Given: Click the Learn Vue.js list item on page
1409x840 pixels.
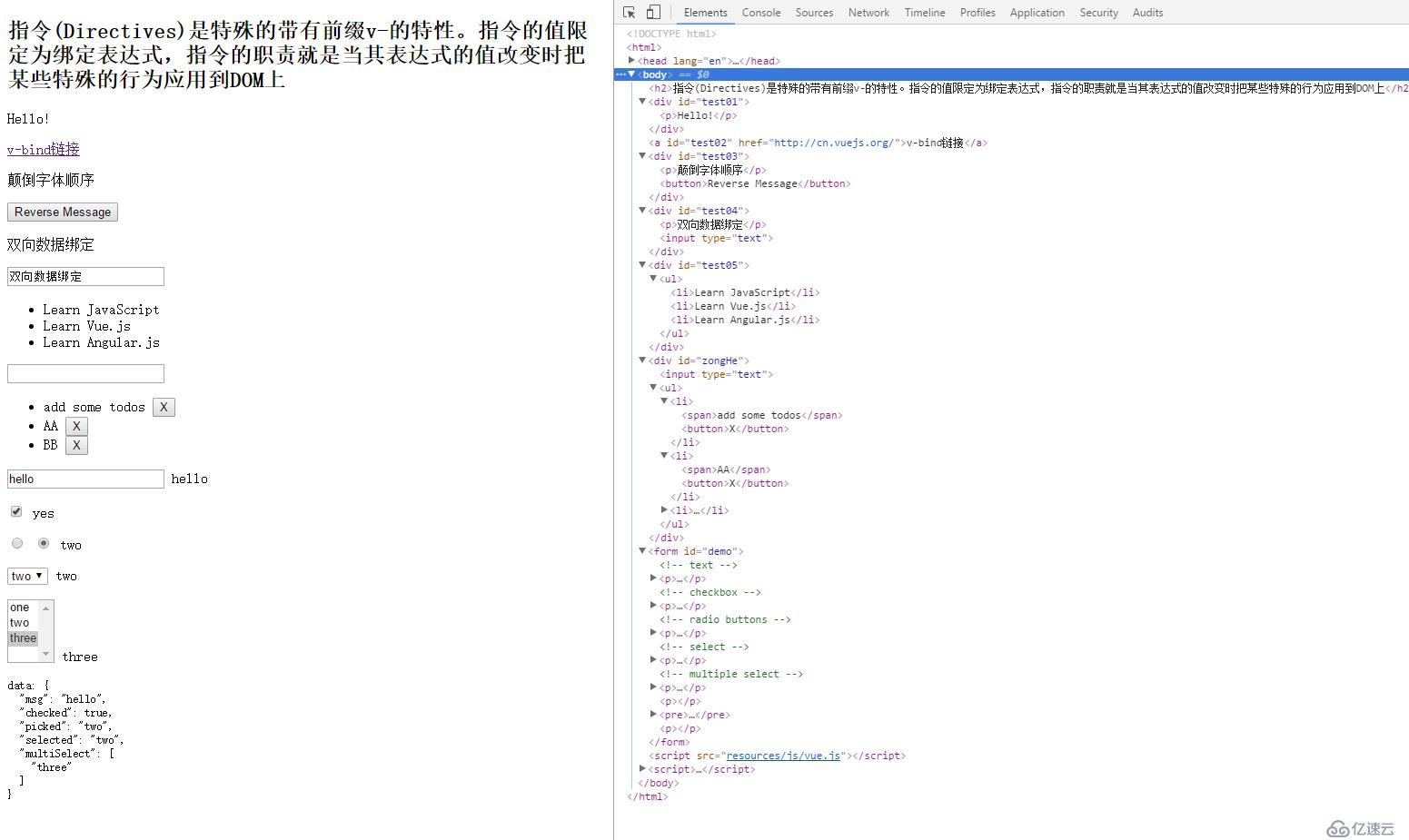Looking at the screenshot, I should [86, 326].
